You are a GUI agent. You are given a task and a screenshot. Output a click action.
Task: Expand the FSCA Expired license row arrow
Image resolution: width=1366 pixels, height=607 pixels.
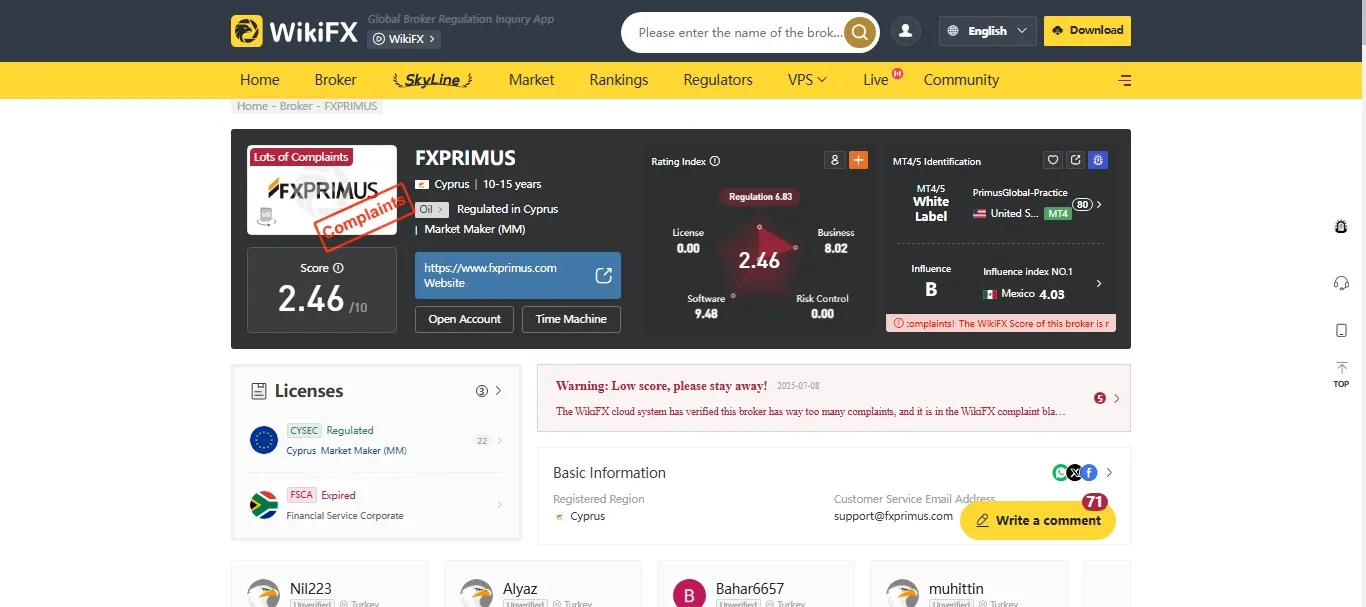tap(499, 505)
